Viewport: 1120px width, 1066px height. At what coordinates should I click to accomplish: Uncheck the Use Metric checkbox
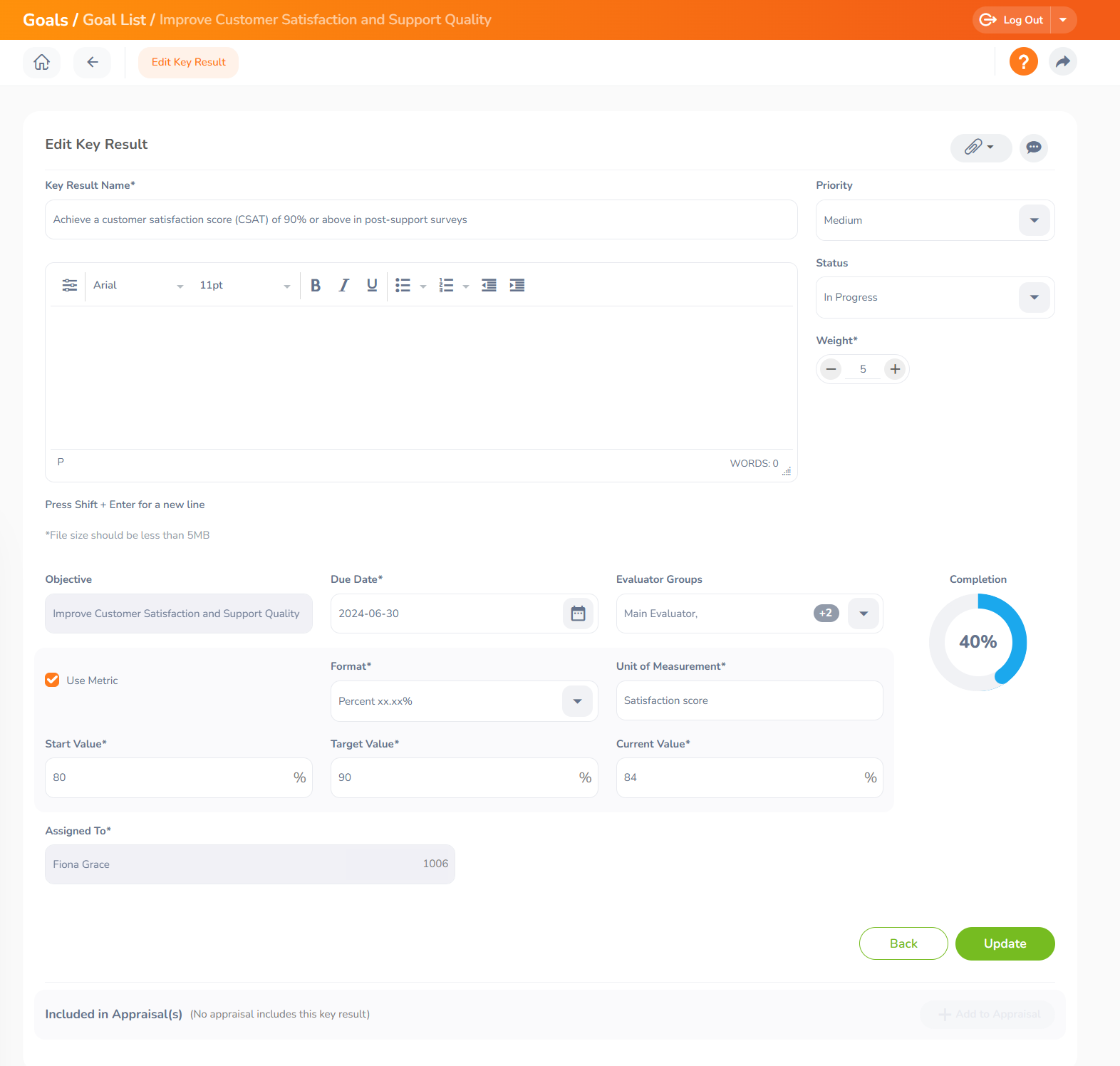52,680
